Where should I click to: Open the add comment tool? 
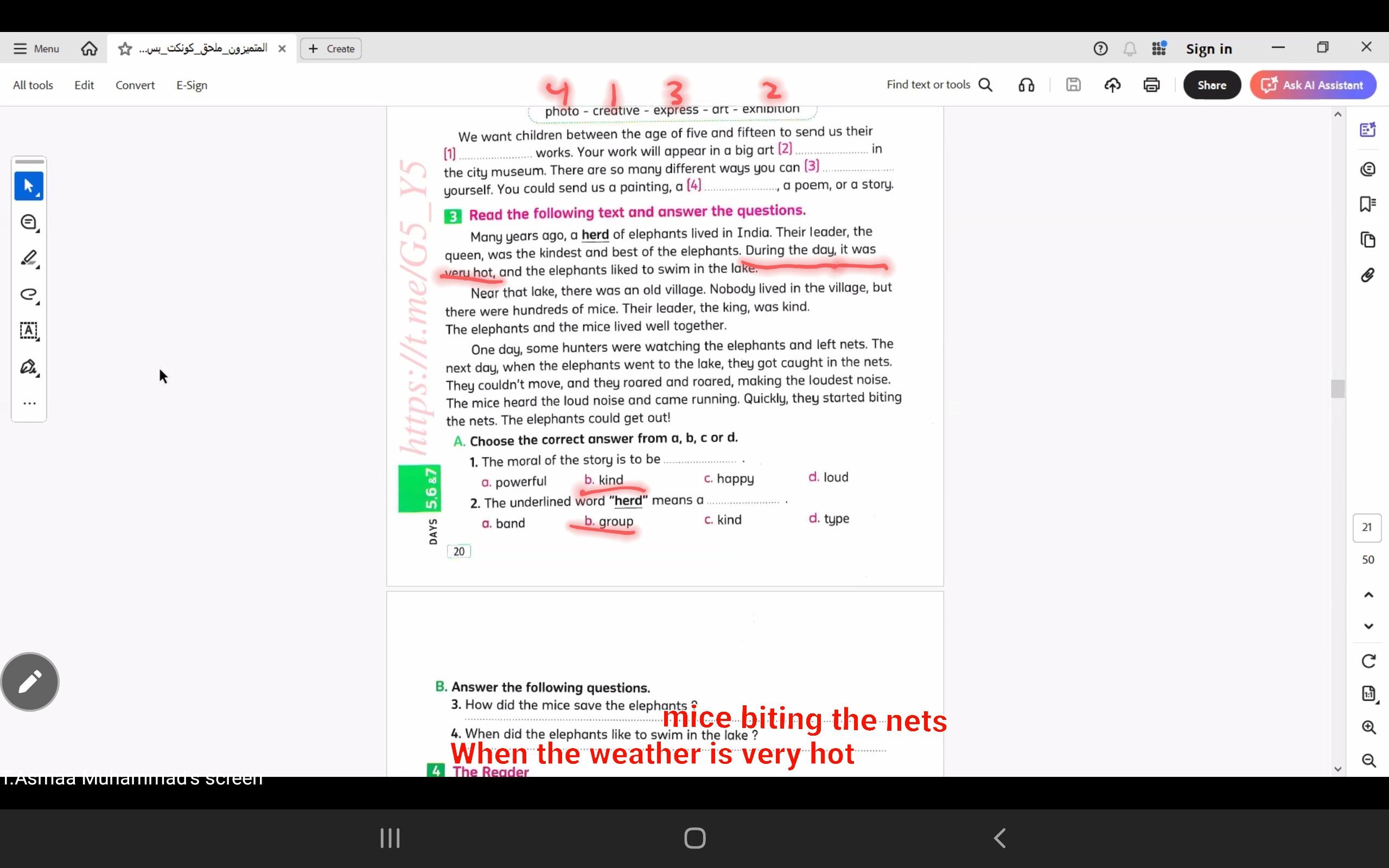pos(29,223)
